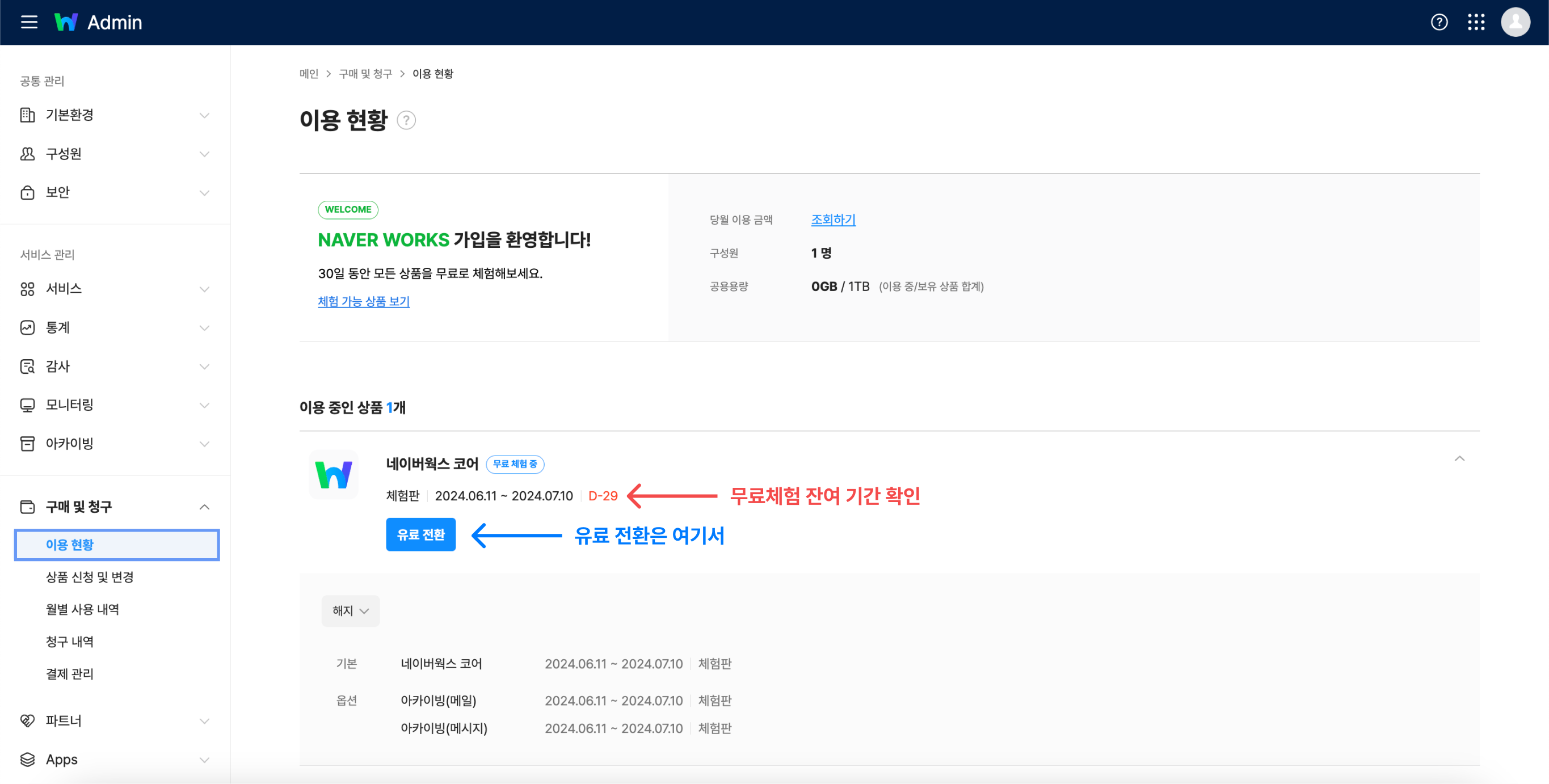Click the 모니터링 monitor icon

[27, 404]
